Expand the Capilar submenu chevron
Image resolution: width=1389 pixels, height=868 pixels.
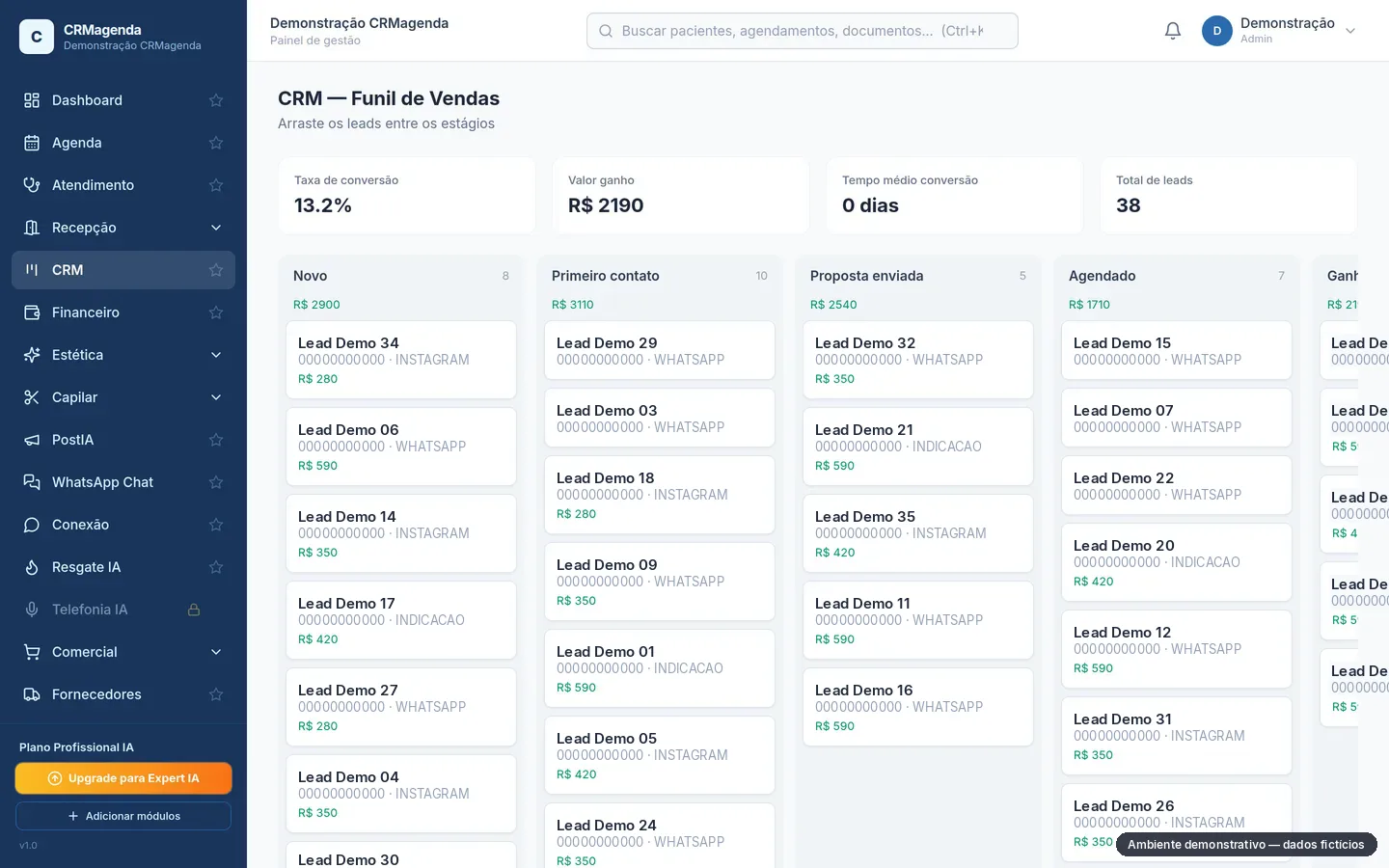[x=216, y=397]
